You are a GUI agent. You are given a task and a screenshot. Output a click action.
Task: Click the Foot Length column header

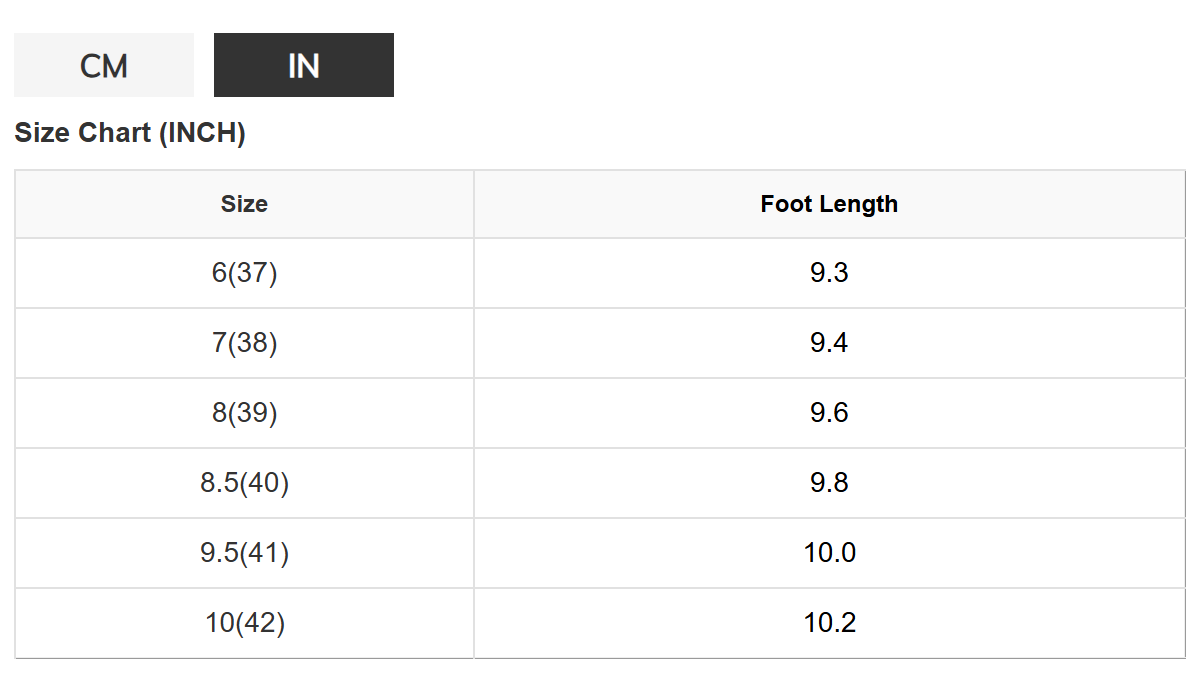click(829, 204)
